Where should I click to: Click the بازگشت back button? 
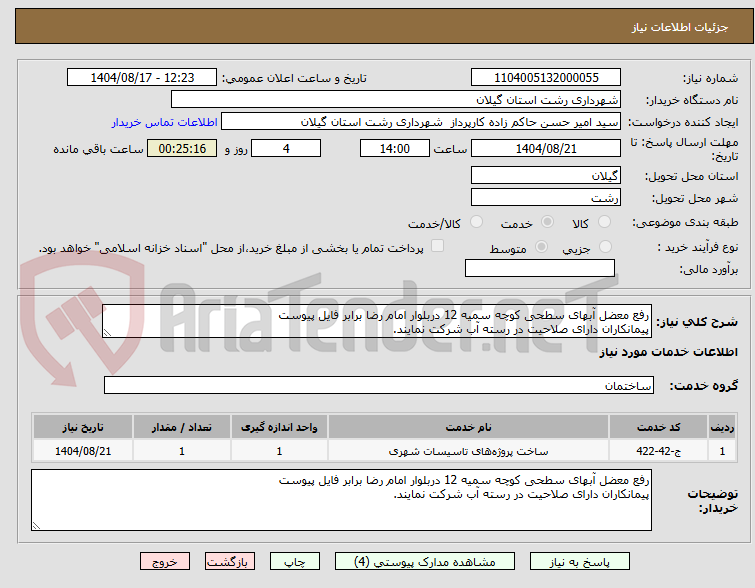click(x=230, y=562)
